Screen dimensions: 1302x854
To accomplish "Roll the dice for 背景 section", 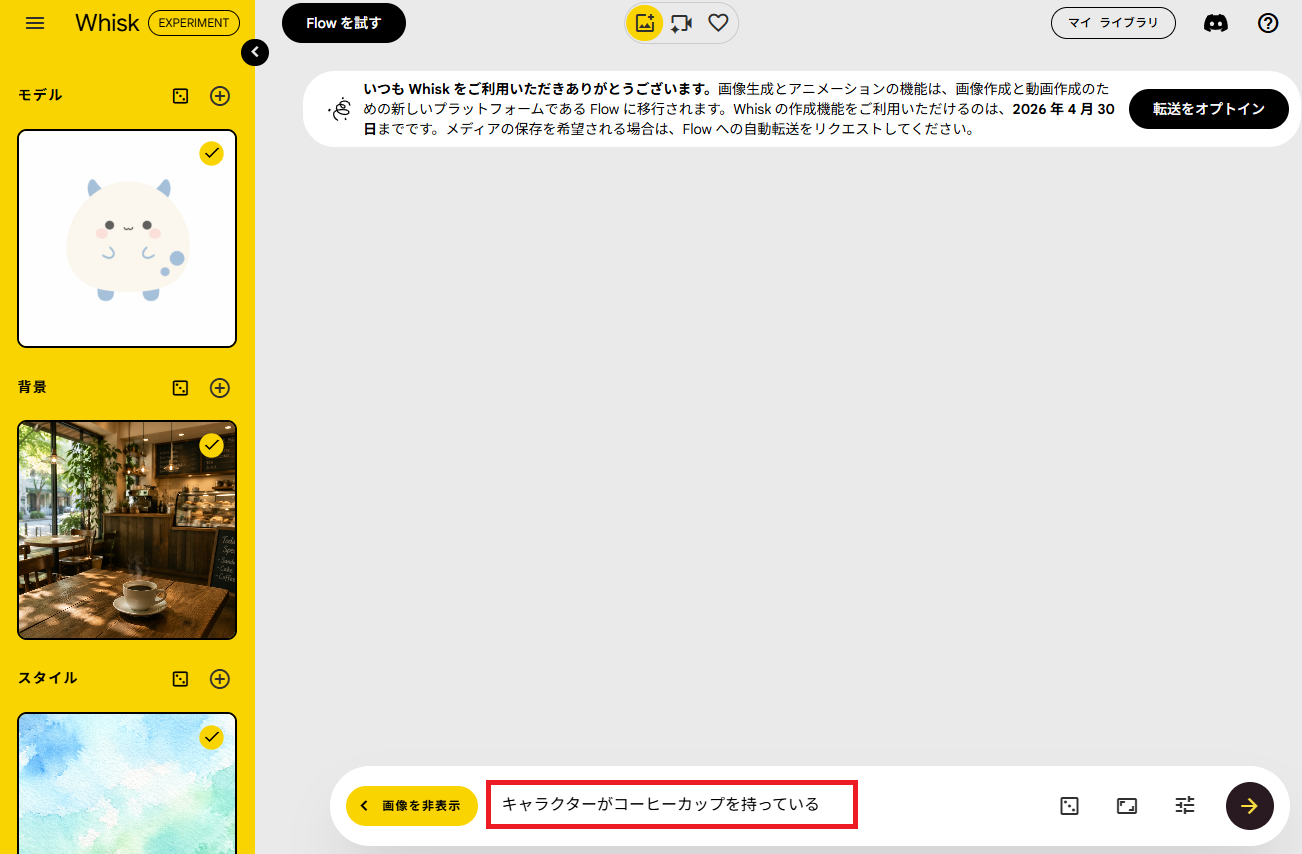I will [180, 388].
